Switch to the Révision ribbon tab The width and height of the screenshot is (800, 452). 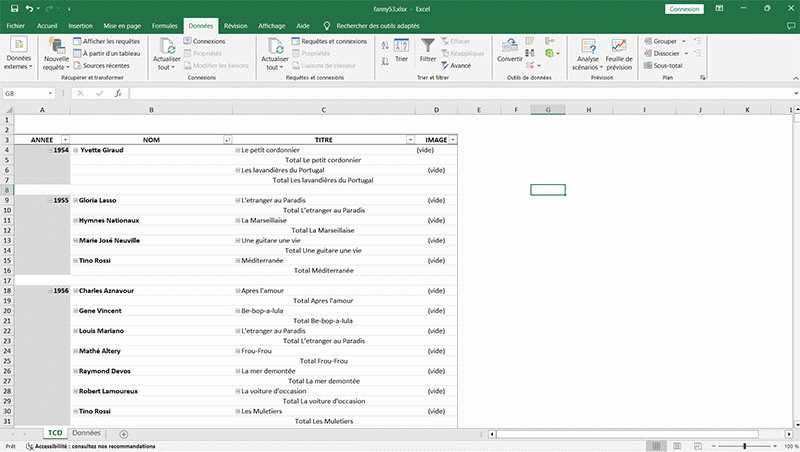(x=235, y=24)
